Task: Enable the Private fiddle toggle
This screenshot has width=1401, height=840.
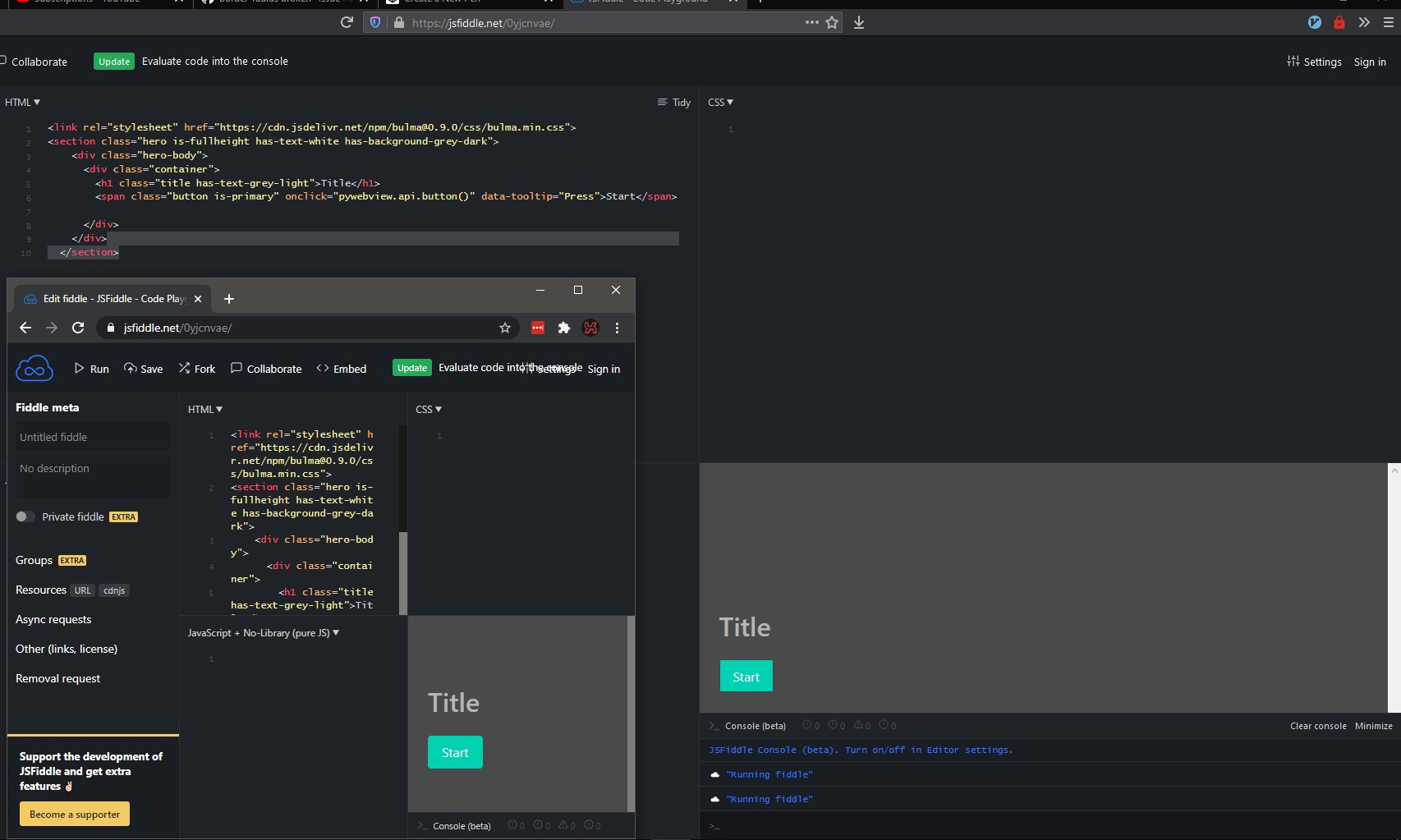Action: click(x=23, y=516)
